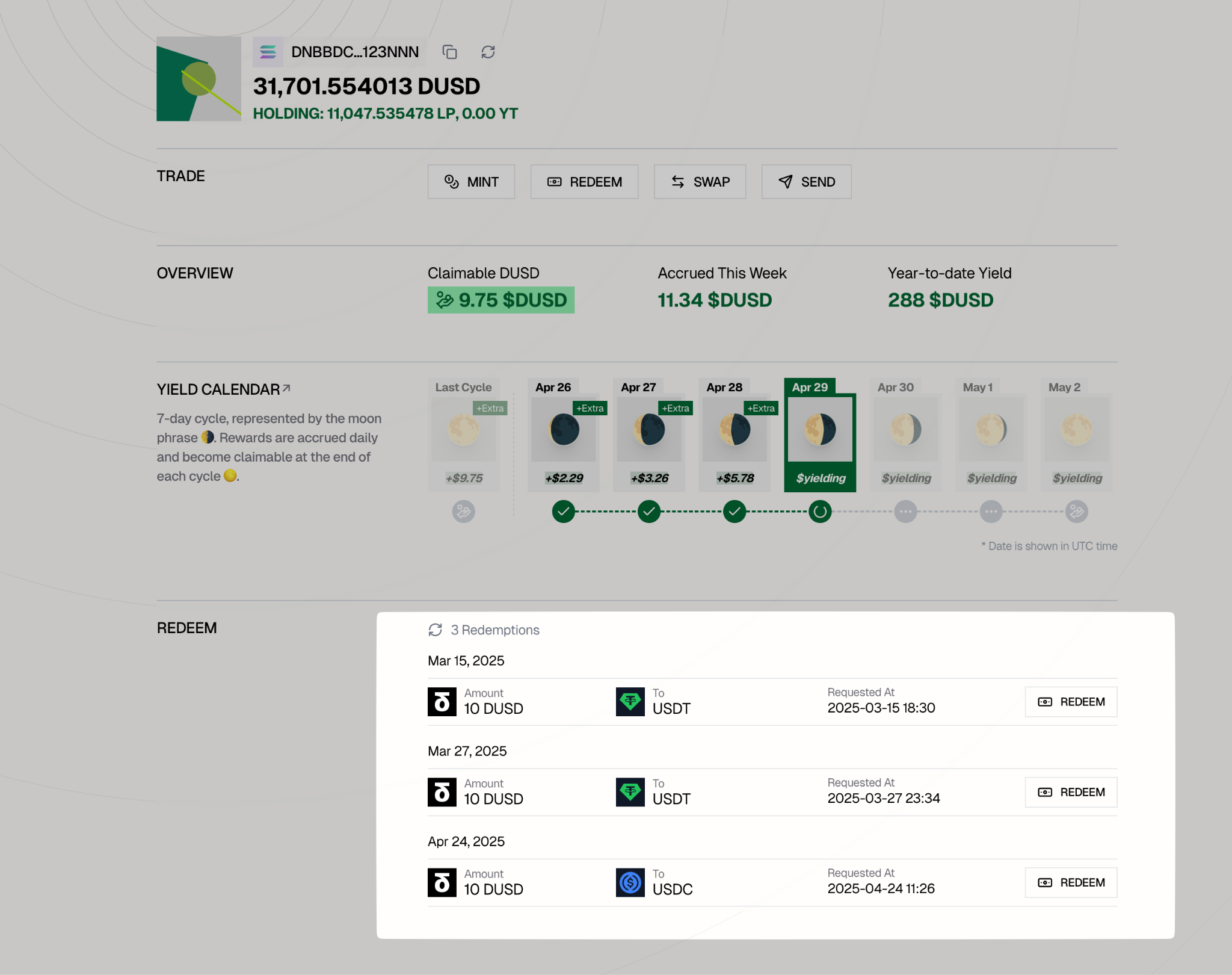The width and height of the screenshot is (1232, 975).
Task: Select the May 2 yield day
Action: point(1076,435)
